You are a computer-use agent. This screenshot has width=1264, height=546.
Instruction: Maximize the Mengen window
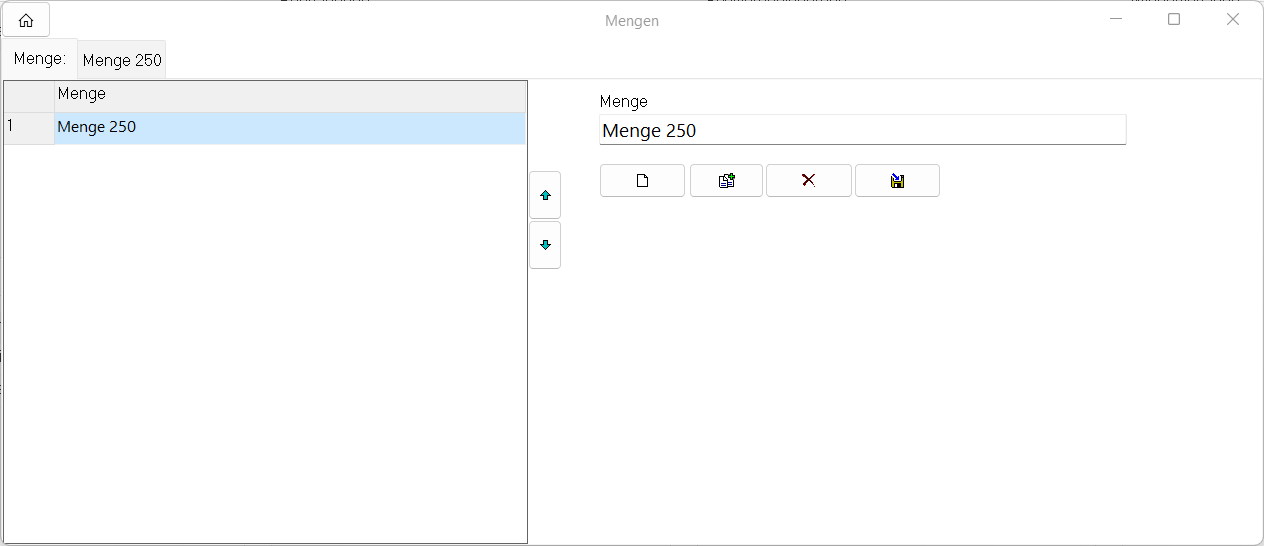pyautogui.click(x=1174, y=20)
